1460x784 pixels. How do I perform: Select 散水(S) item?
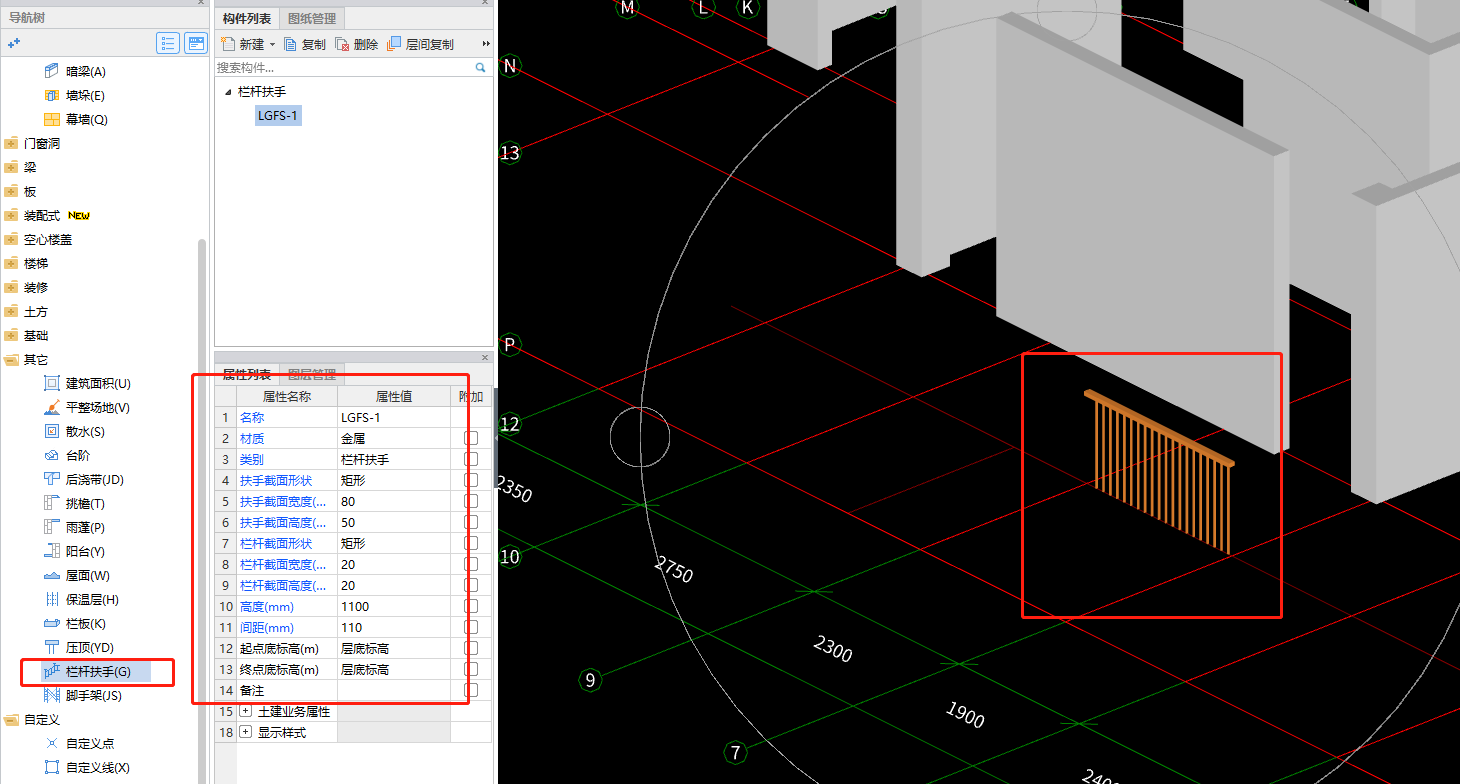click(x=85, y=431)
